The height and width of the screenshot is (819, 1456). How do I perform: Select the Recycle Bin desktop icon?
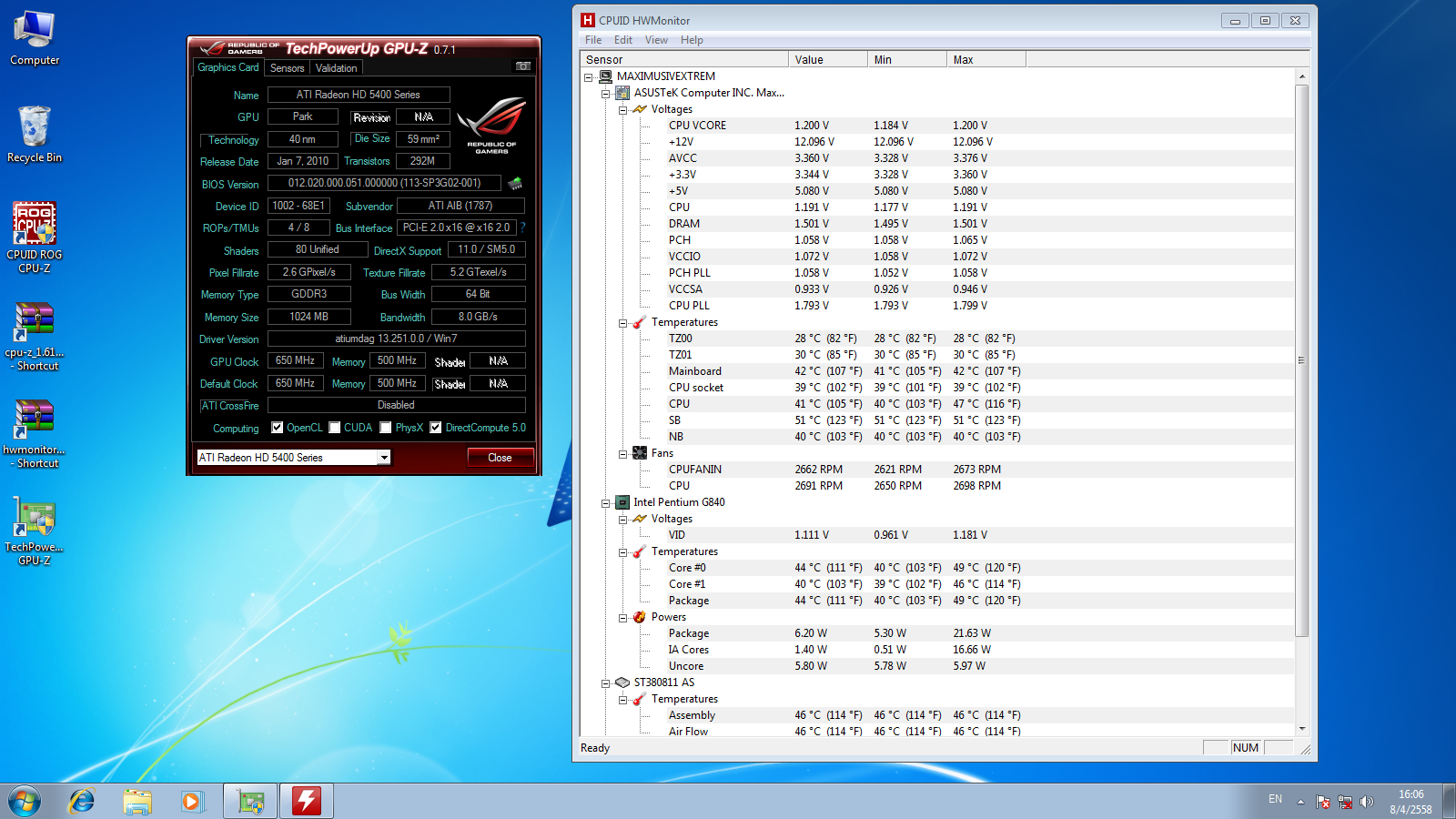point(35,134)
